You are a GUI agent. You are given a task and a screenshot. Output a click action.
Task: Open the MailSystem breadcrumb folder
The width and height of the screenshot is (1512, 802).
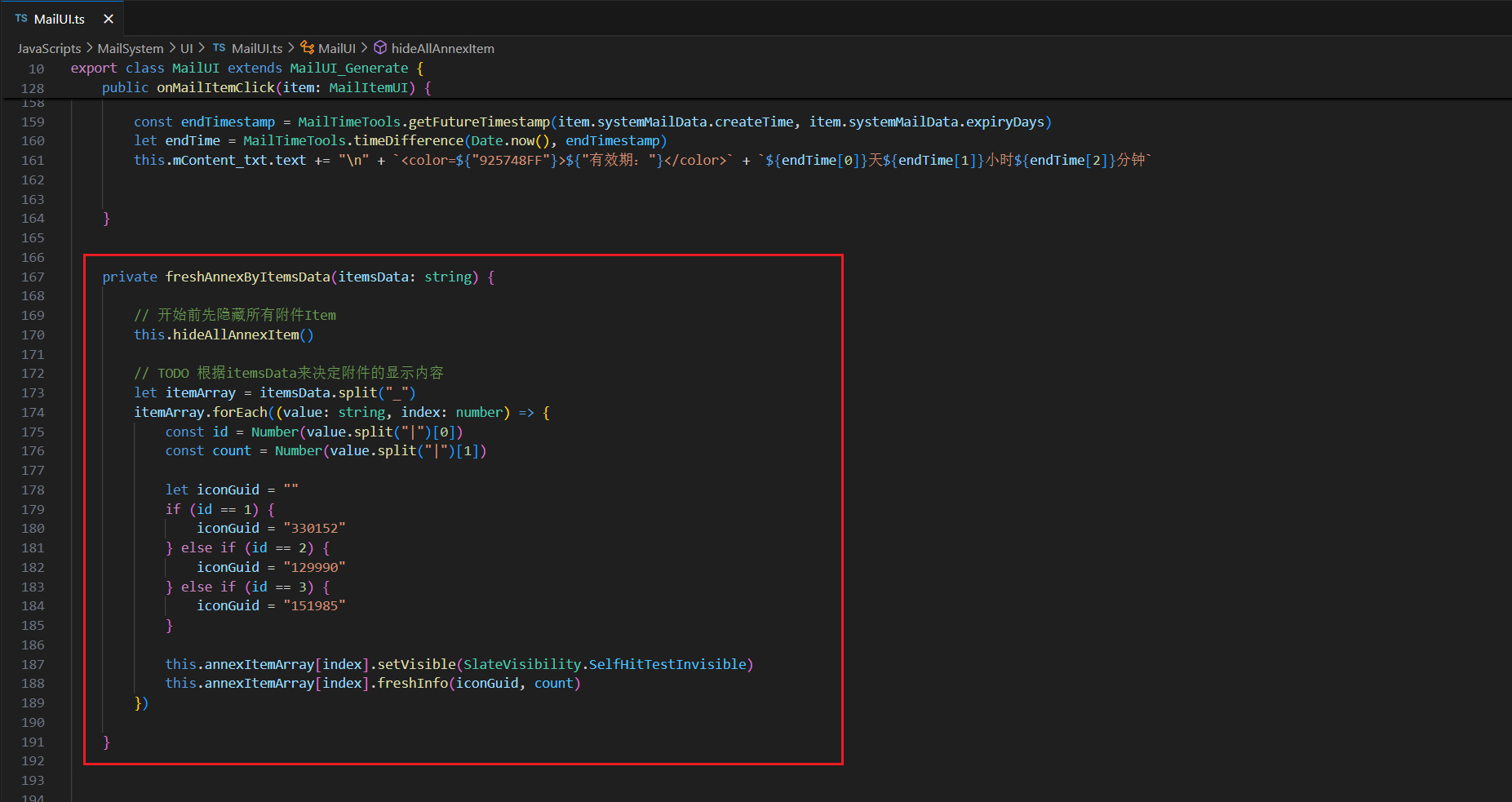[131, 48]
